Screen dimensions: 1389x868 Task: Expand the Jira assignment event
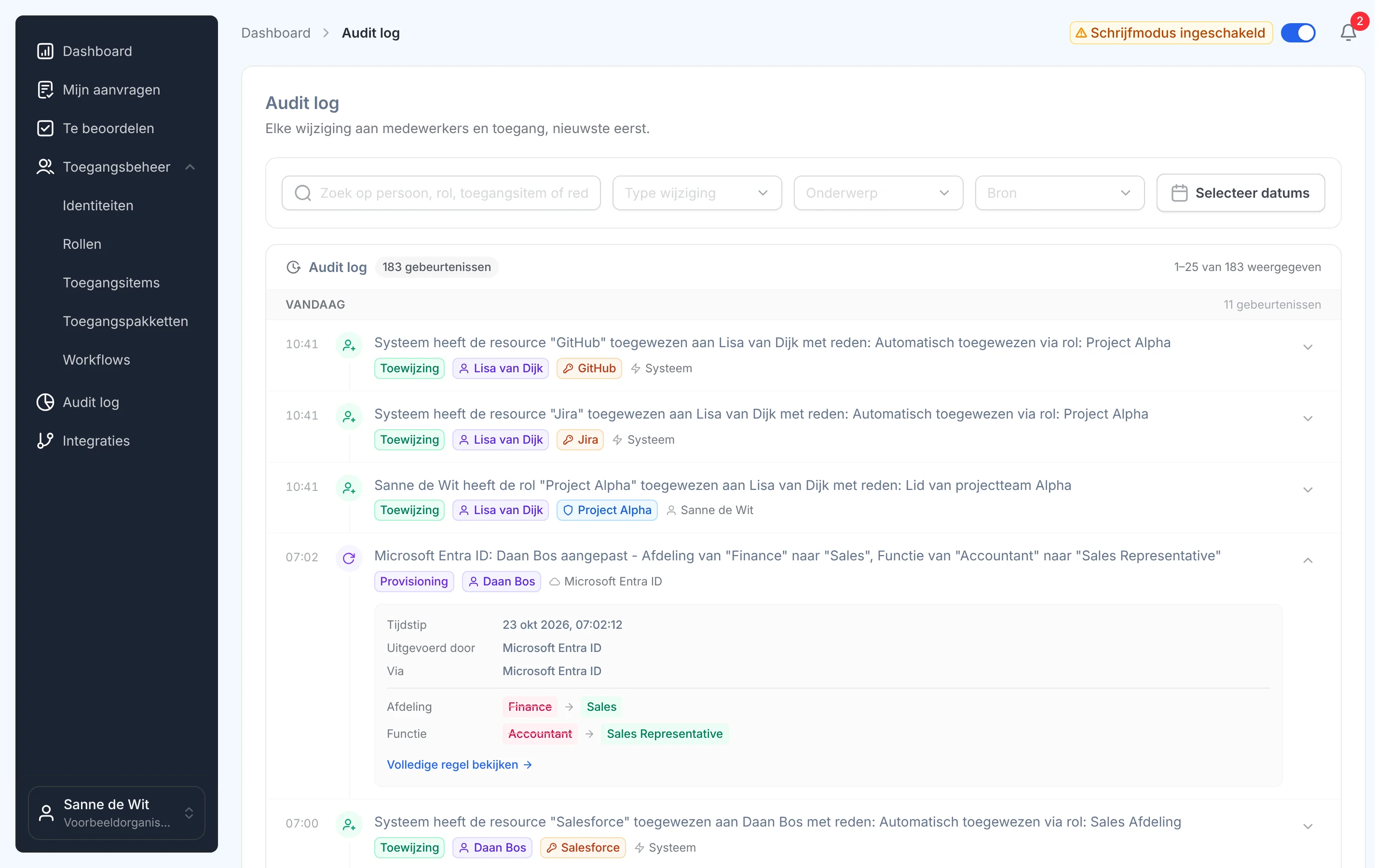click(1307, 418)
